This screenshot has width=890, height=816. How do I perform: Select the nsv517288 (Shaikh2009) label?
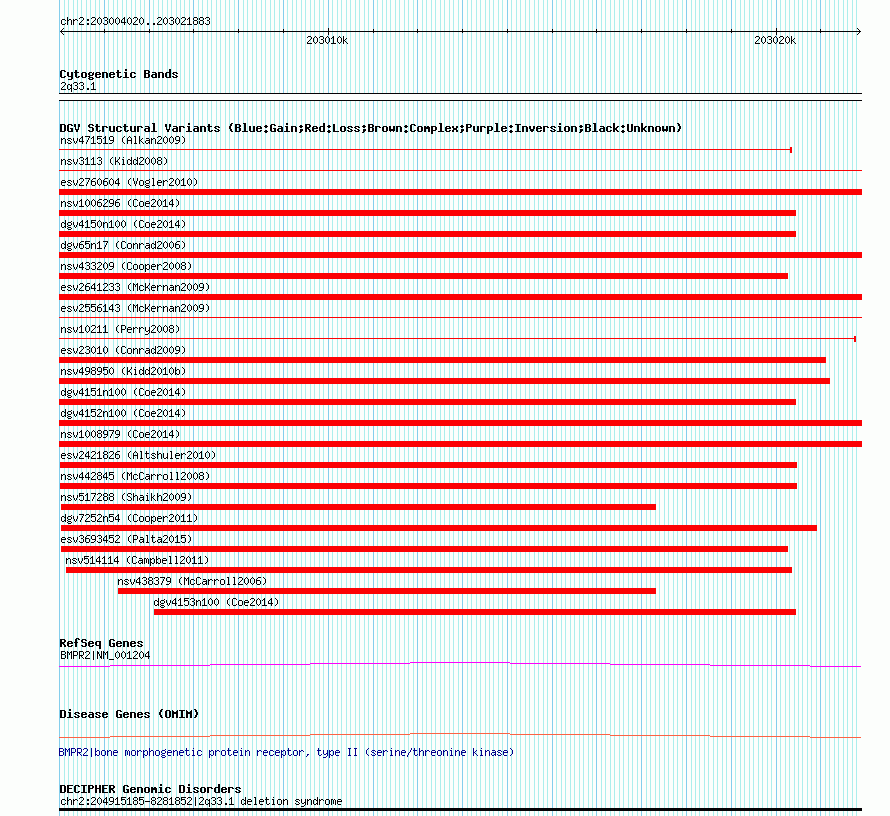(x=126, y=497)
